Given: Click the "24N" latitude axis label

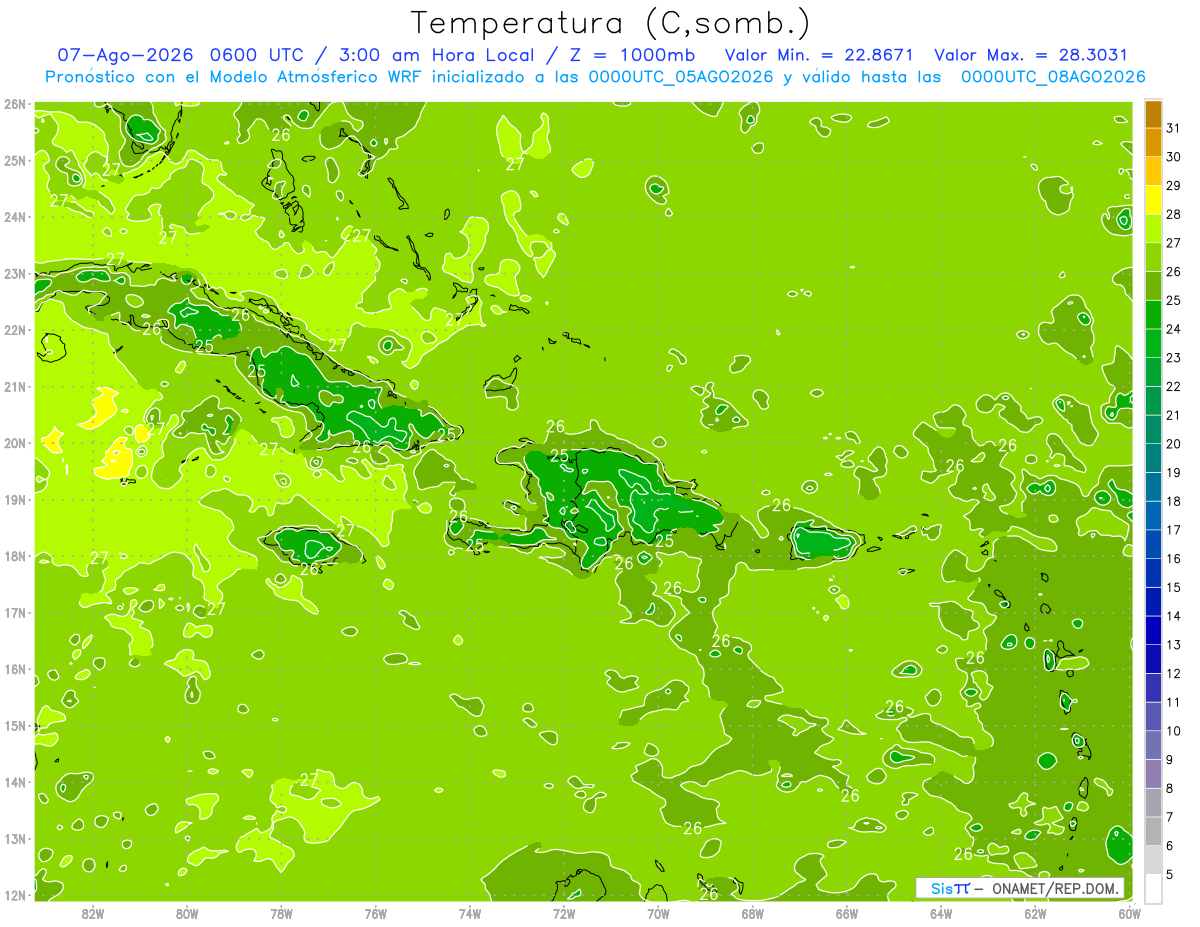Looking at the screenshot, I should coord(15,217).
